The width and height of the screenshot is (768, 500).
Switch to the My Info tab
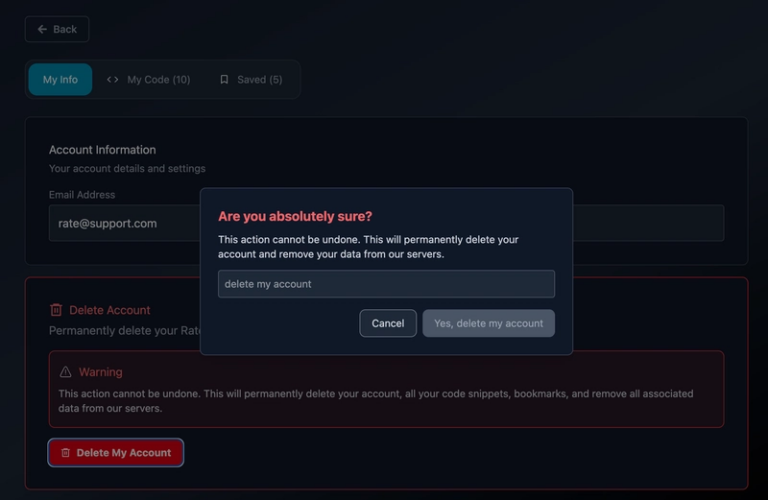60,80
